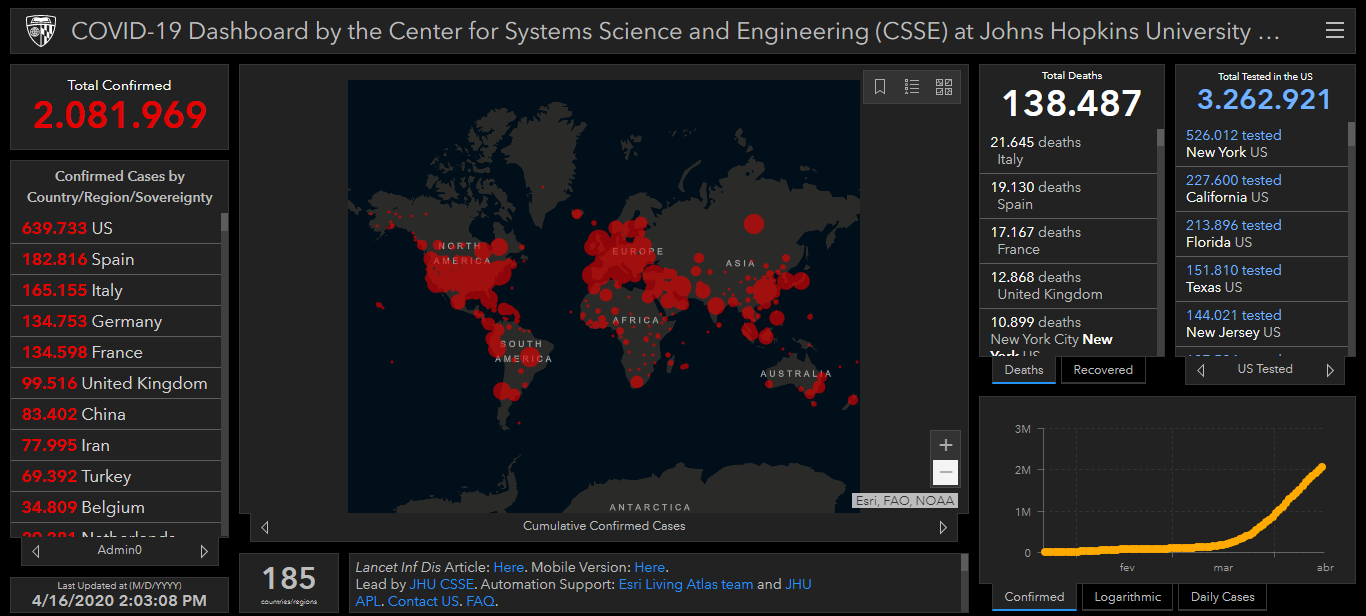Open the basemap gallery grid icon

pyautogui.click(x=944, y=87)
